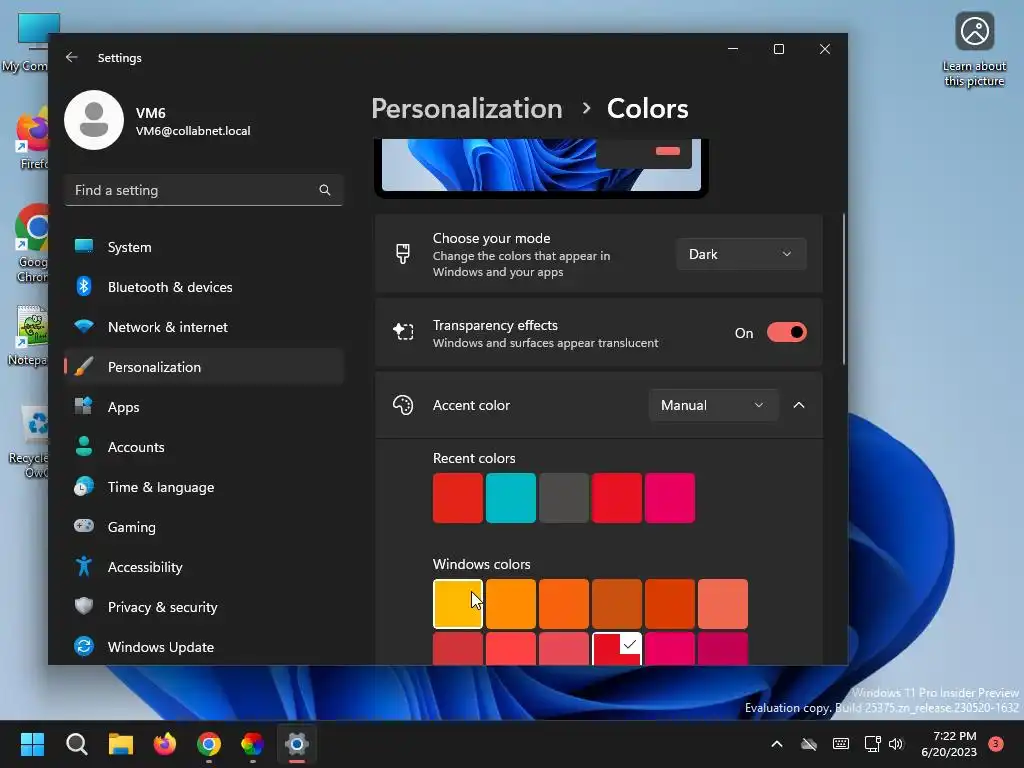
Task: Click the search magnifier in Find a setting
Action: [x=325, y=190]
